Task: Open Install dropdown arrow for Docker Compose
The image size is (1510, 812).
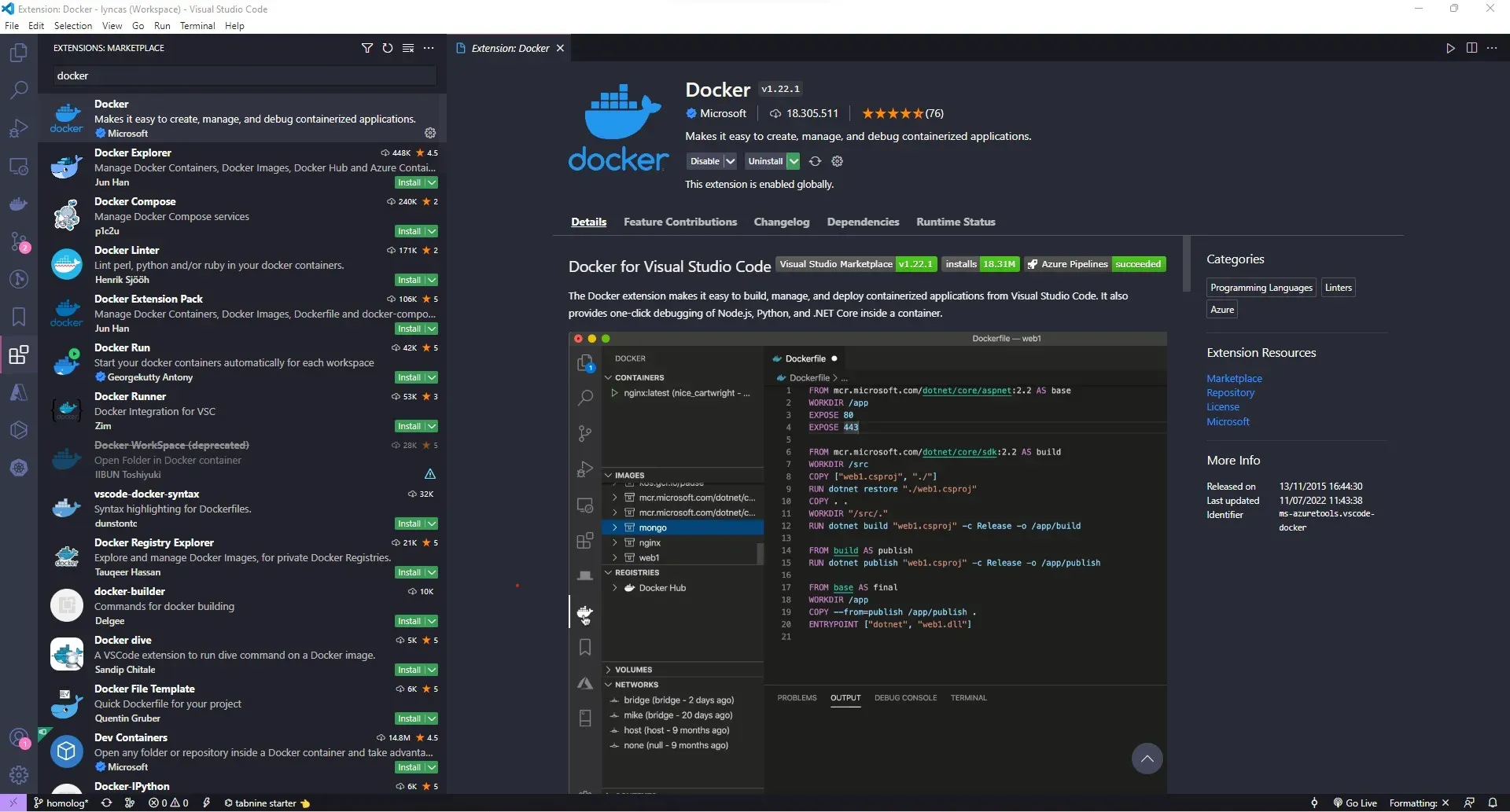Action: coord(432,231)
